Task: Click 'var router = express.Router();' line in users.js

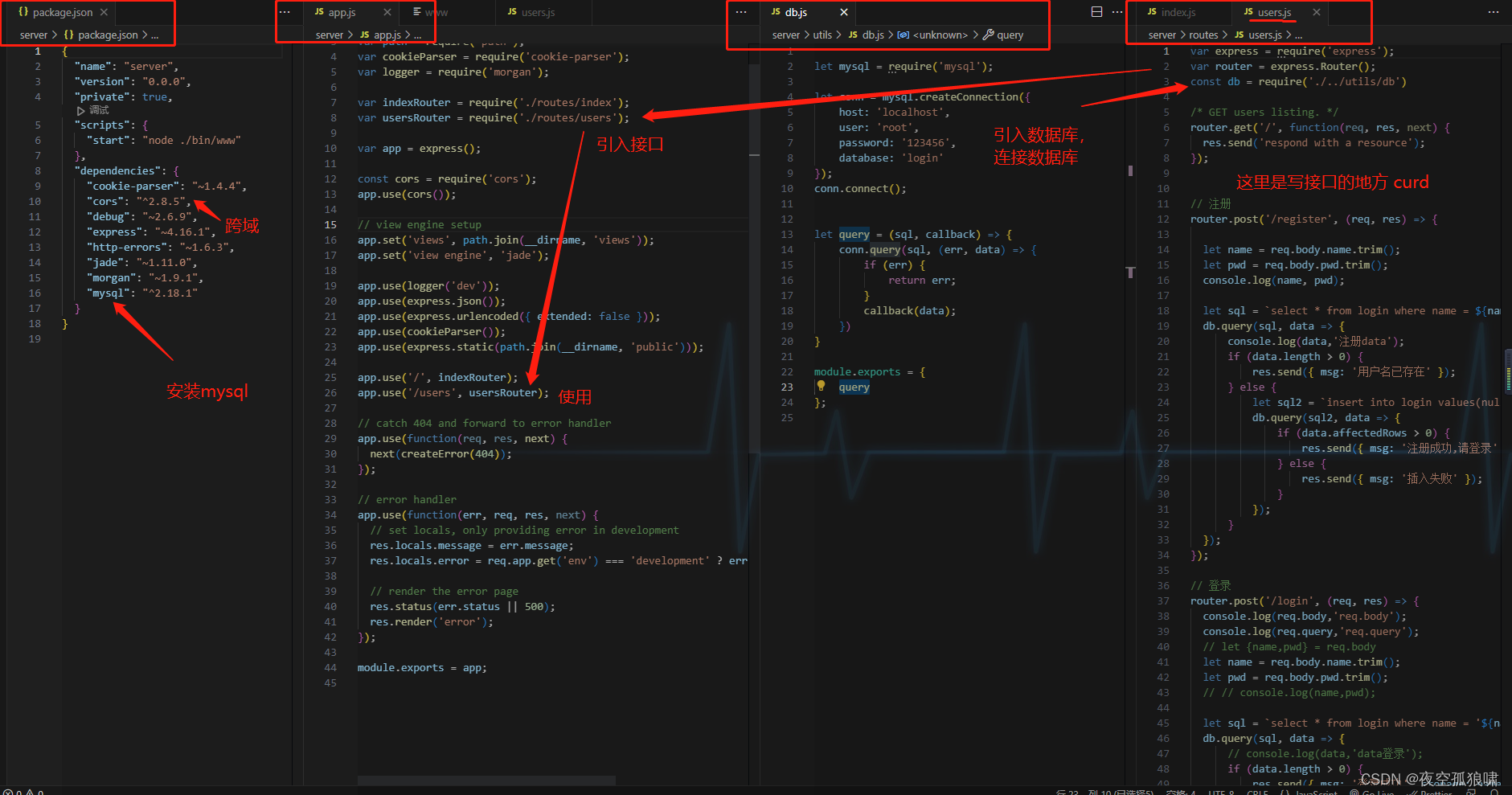Action: point(1283,66)
